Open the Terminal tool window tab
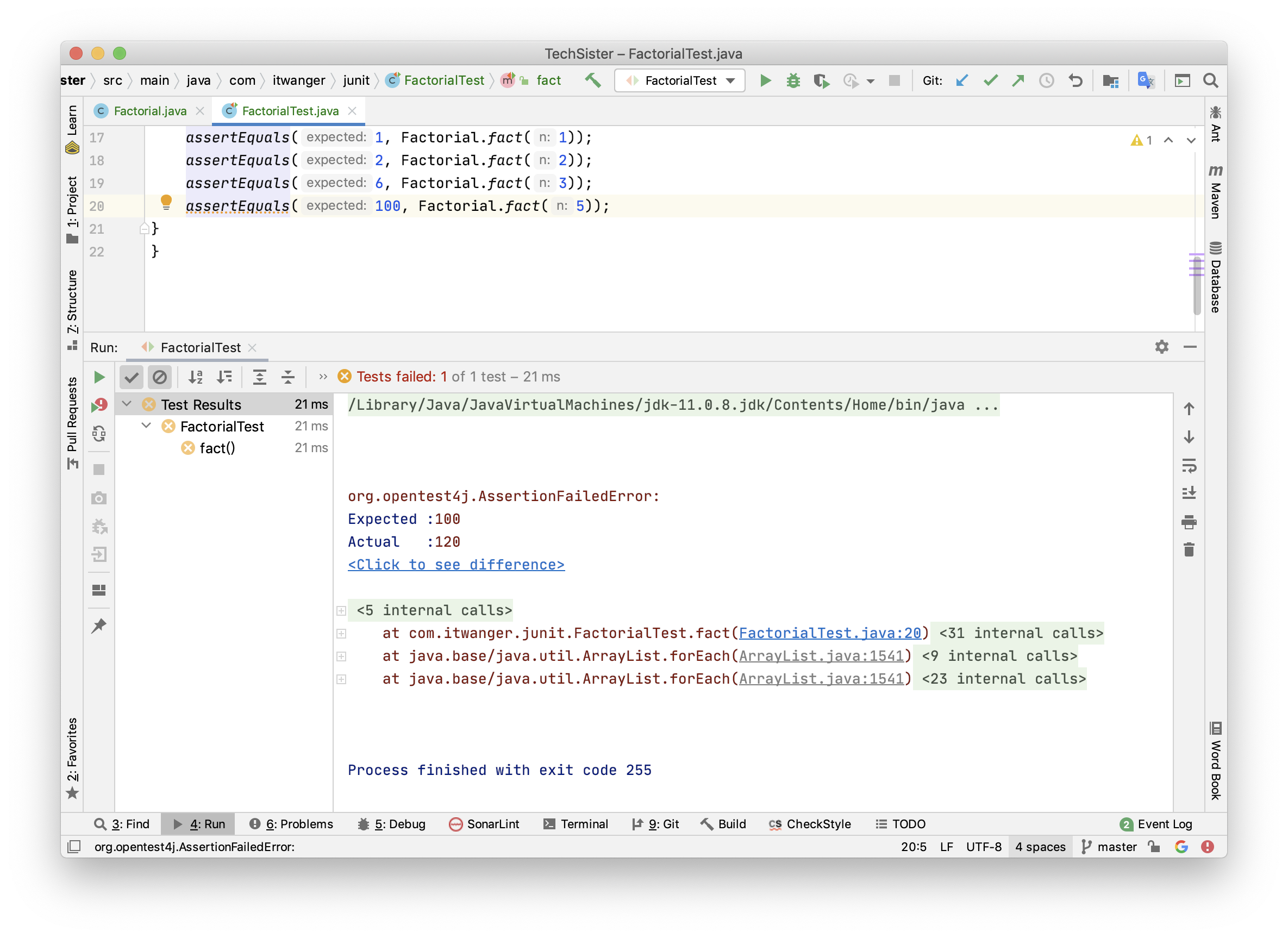This screenshot has height=938, width=1288. (576, 824)
